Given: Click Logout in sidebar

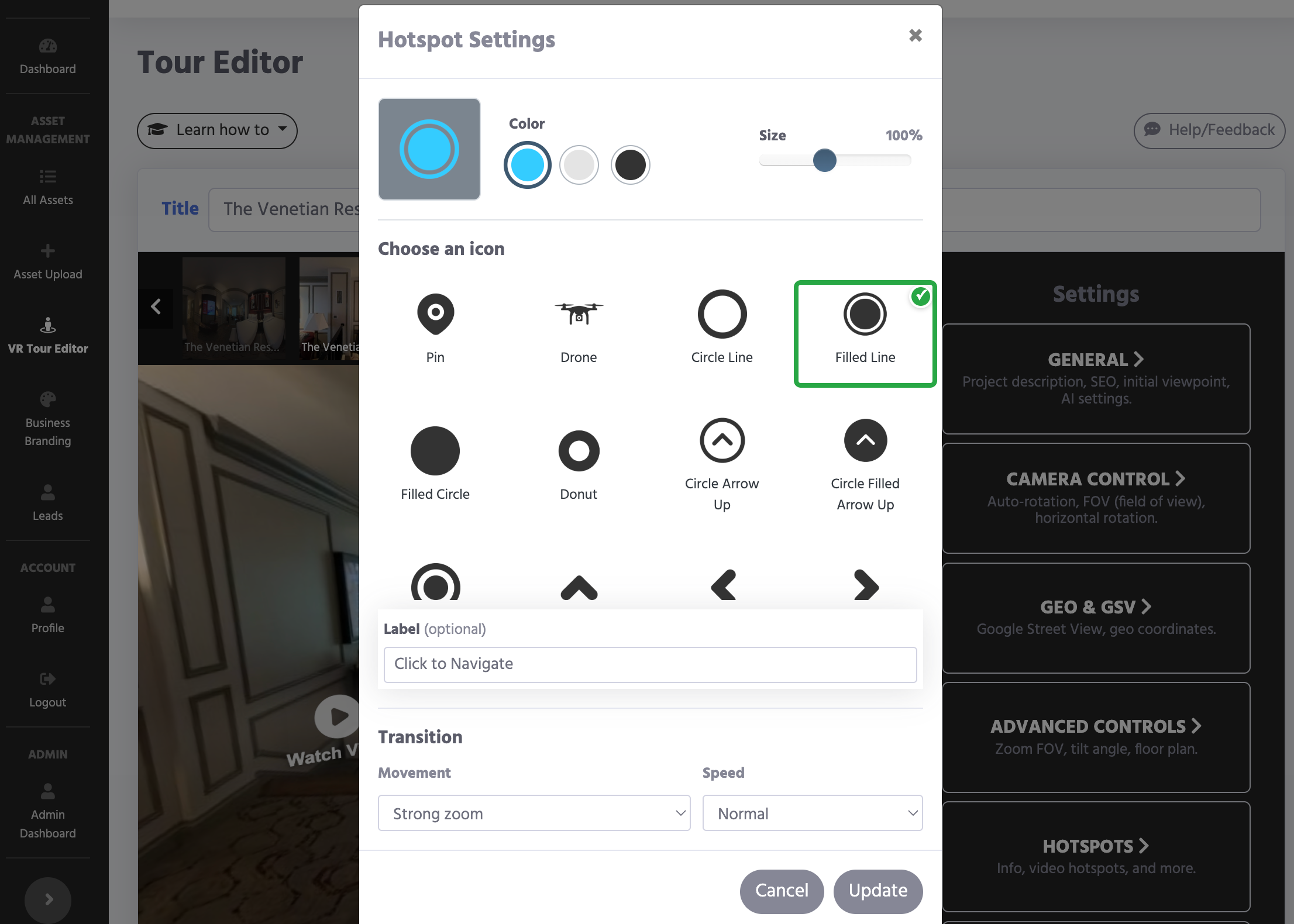Looking at the screenshot, I should pyautogui.click(x=48, y=690).
